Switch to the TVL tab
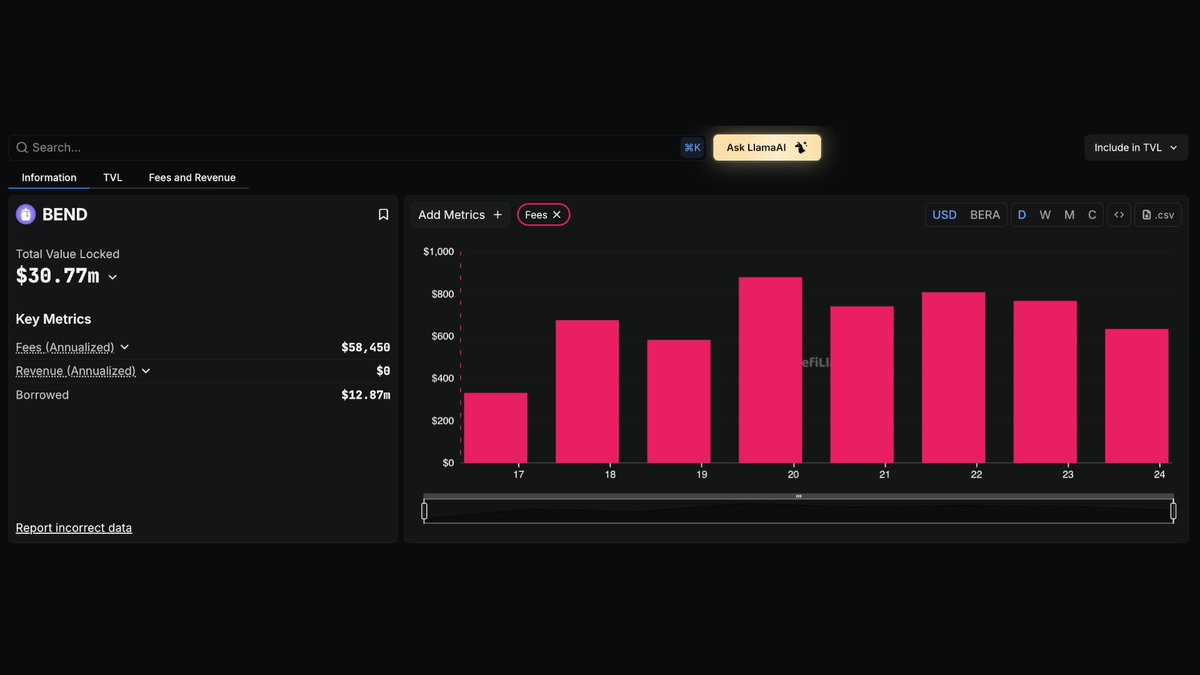The width and height of the screenshot is (1200, 675). point(113,178)
